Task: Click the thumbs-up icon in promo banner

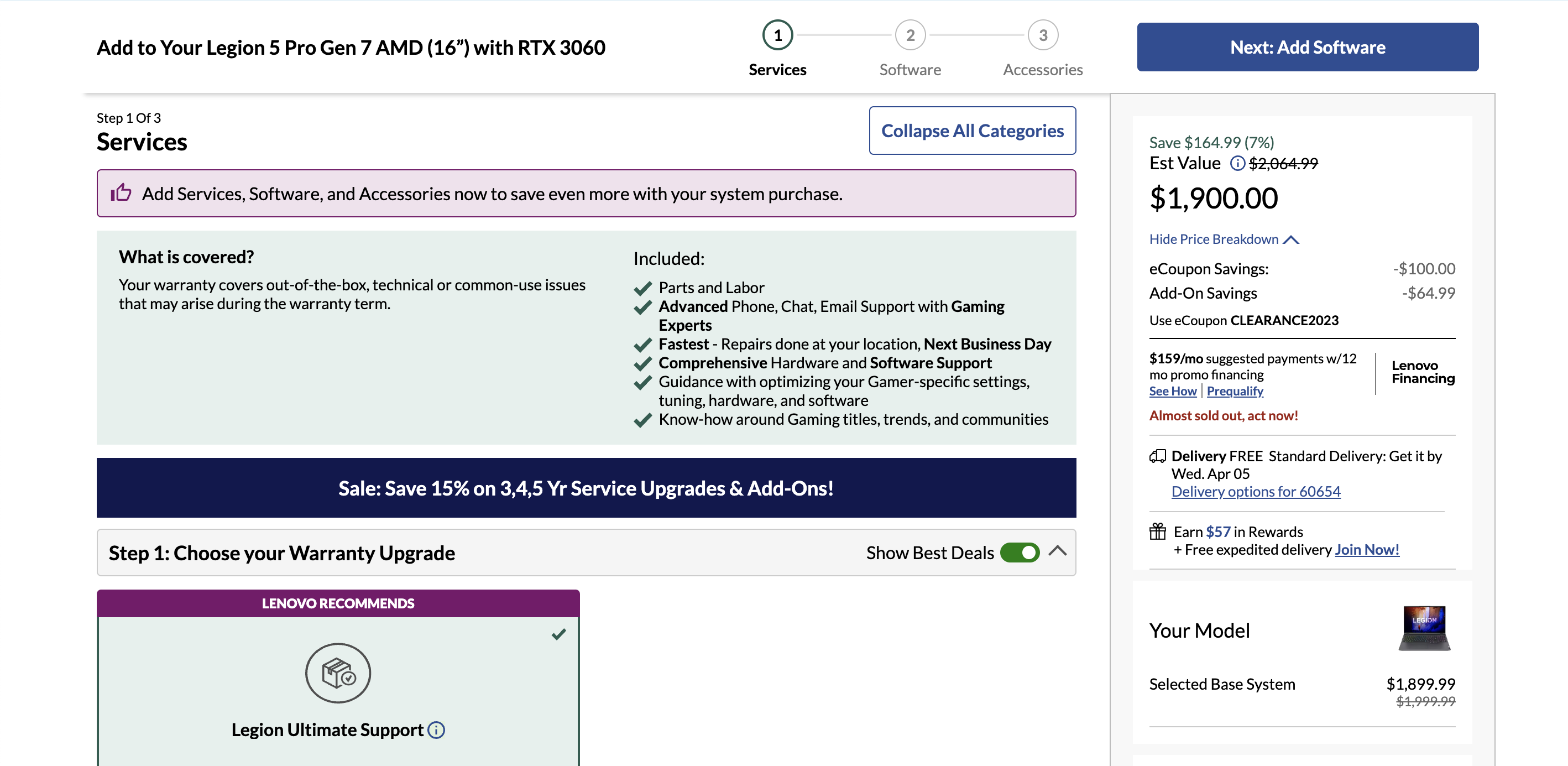Action: [121, 193]
